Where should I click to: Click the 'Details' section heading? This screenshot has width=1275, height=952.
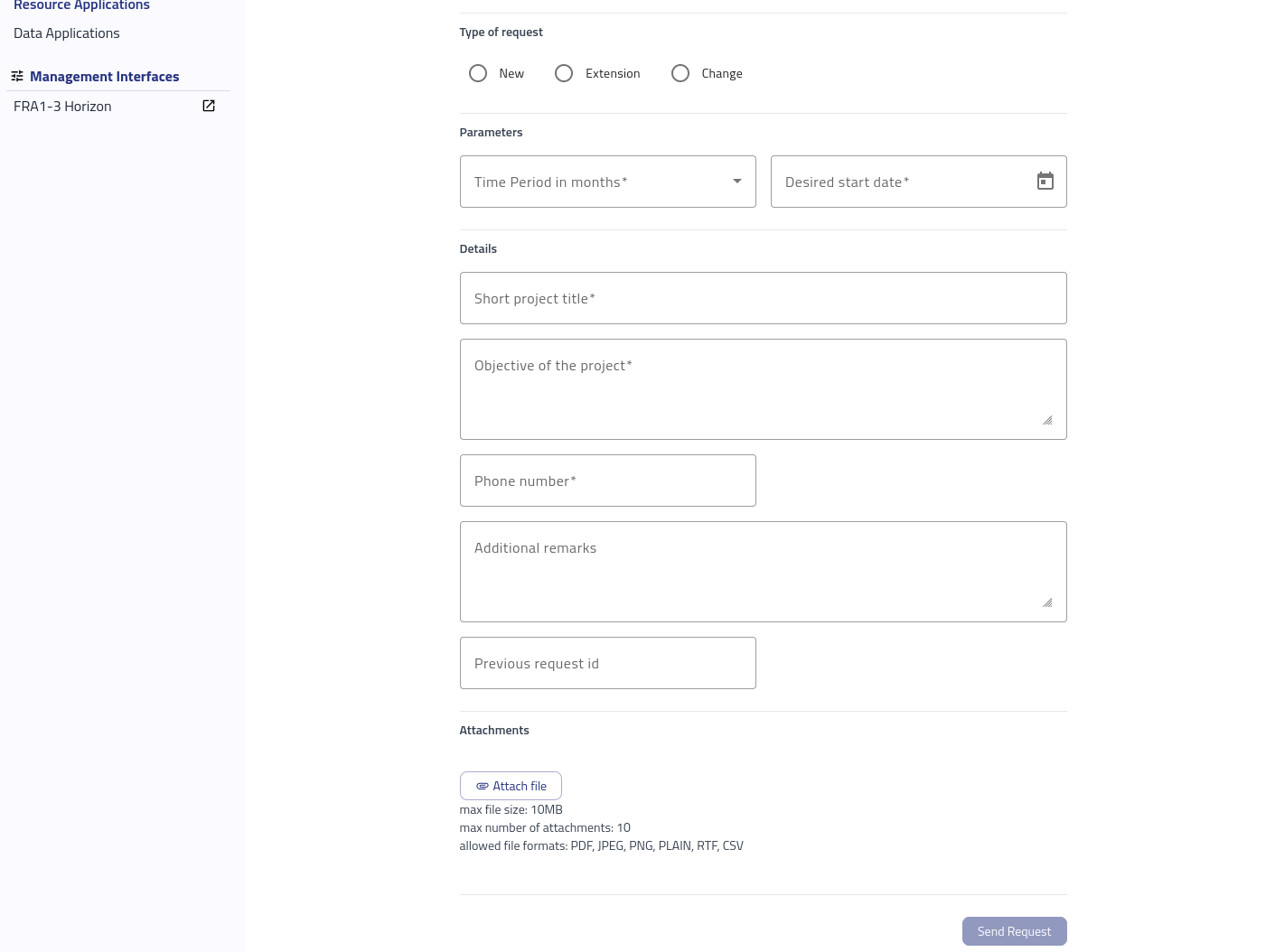[x=478, y=249]
